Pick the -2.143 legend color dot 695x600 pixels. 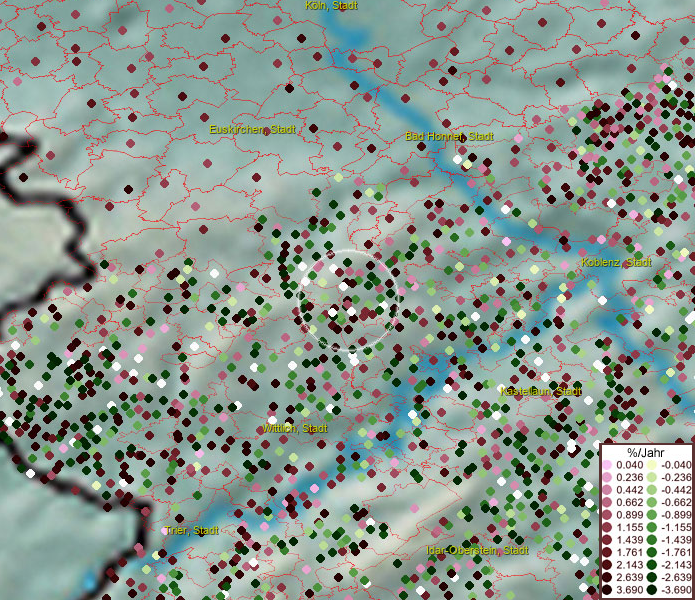point(652,565)
